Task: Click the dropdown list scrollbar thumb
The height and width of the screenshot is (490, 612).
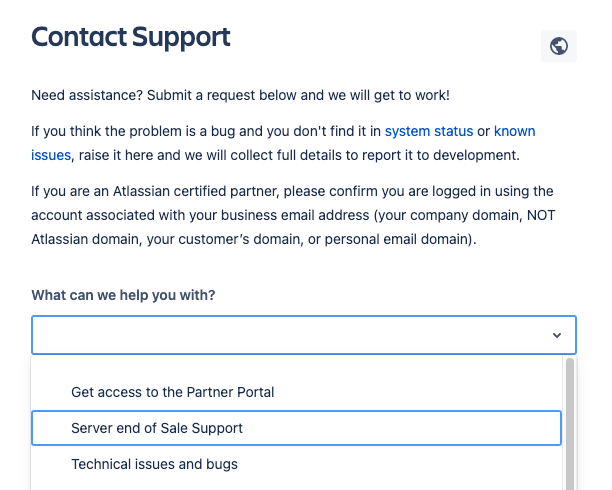Action: tap(569, 424)
